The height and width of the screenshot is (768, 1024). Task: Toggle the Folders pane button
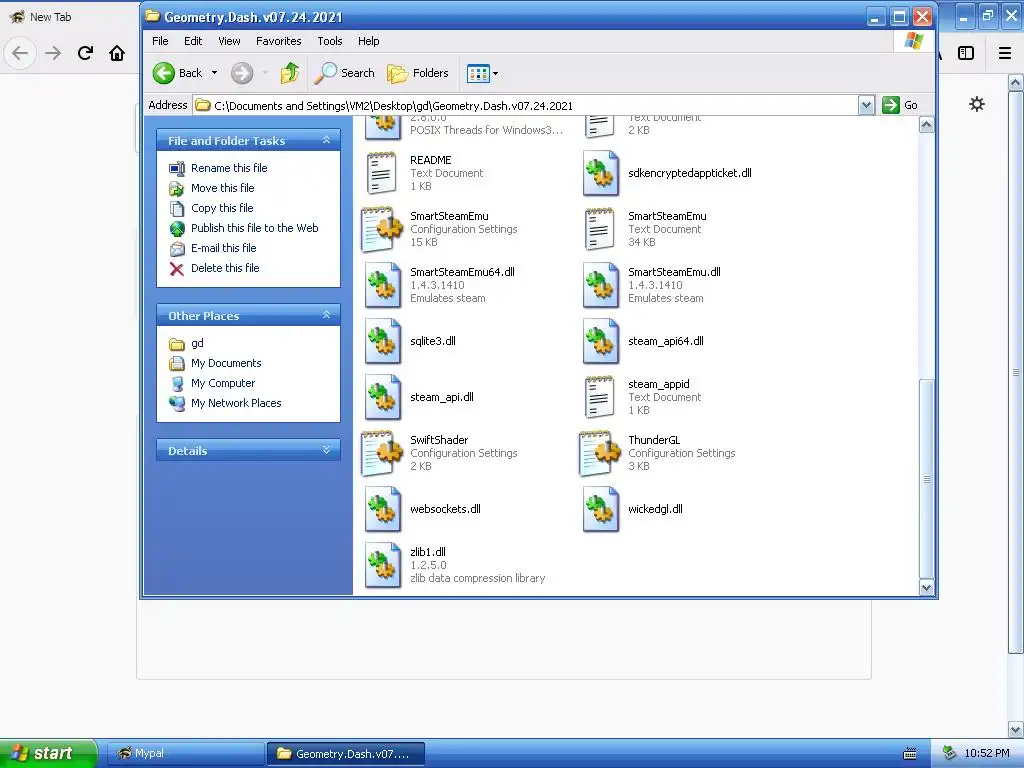418,73
